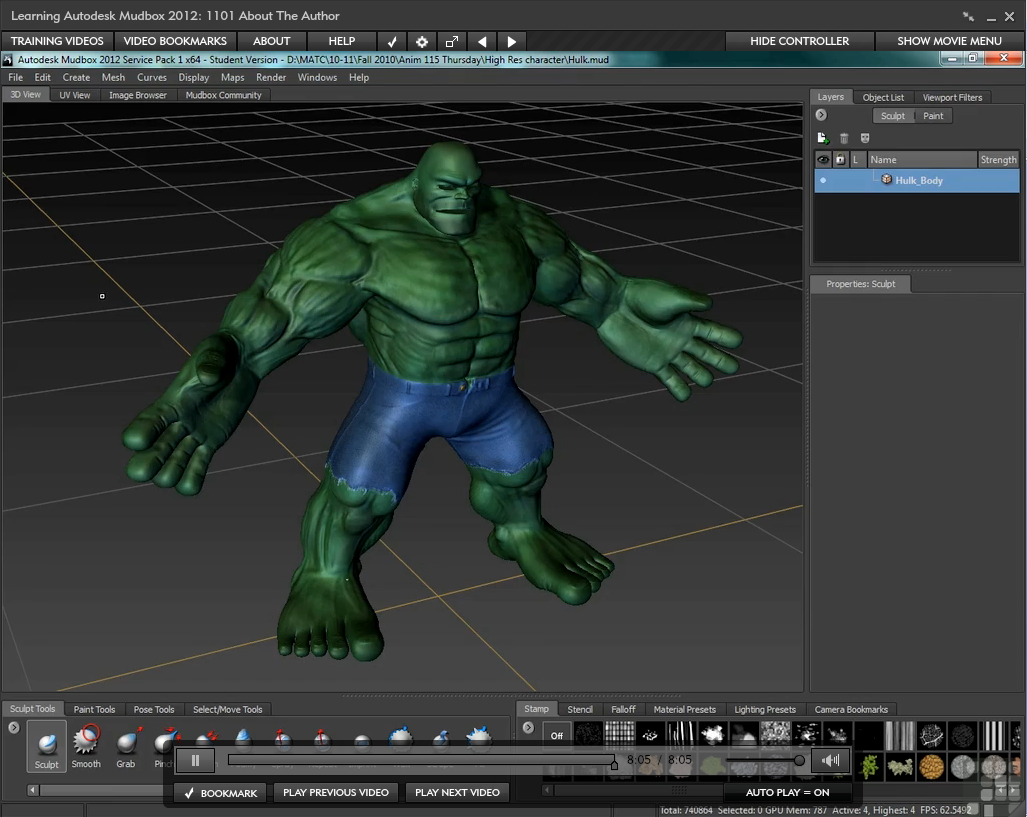Click the checkmark icon in the trainer toolbar
This screenshot has width=1027, height=817.
click(392, 41)
